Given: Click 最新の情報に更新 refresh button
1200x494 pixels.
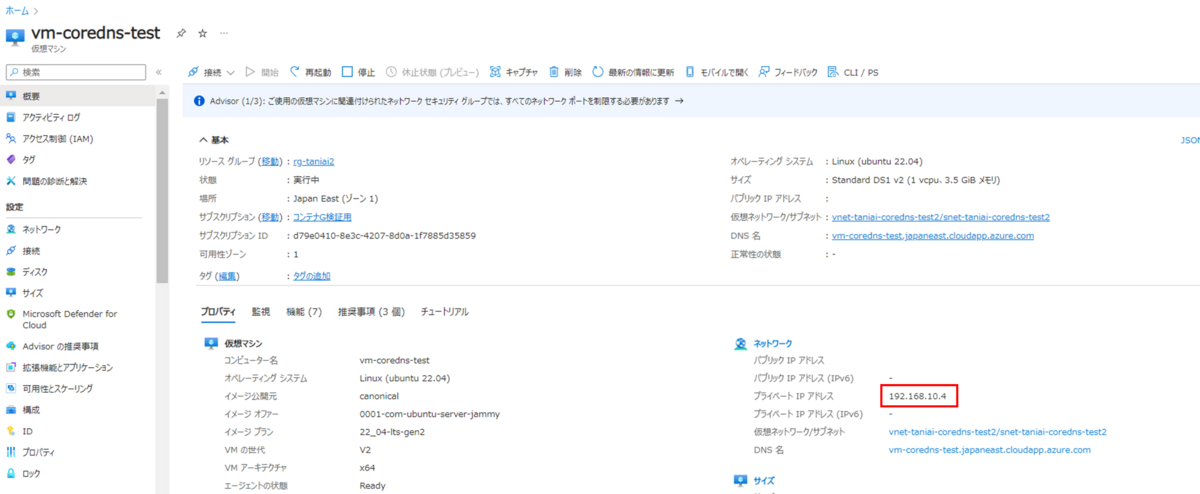Looking at the screenshot, I should [x=633, y=72].
